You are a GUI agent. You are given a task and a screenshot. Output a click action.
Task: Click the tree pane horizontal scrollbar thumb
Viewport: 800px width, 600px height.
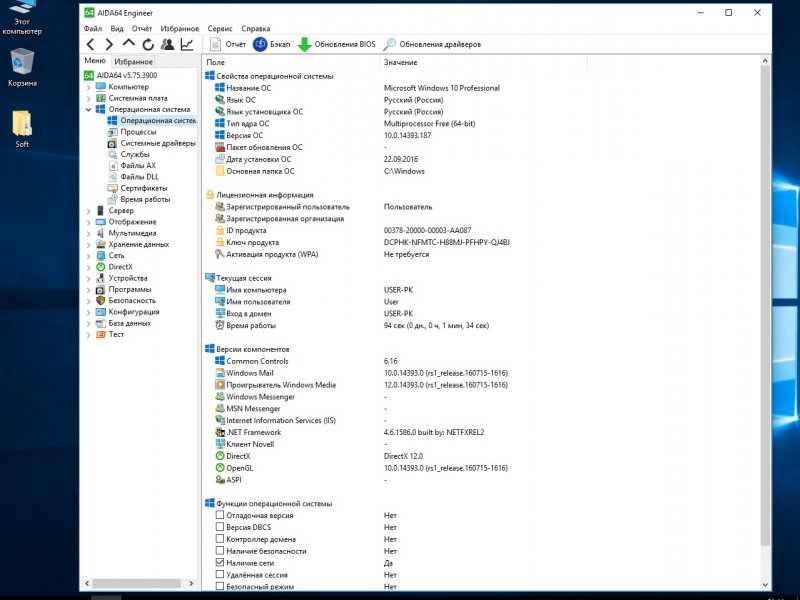click(136, 583)
